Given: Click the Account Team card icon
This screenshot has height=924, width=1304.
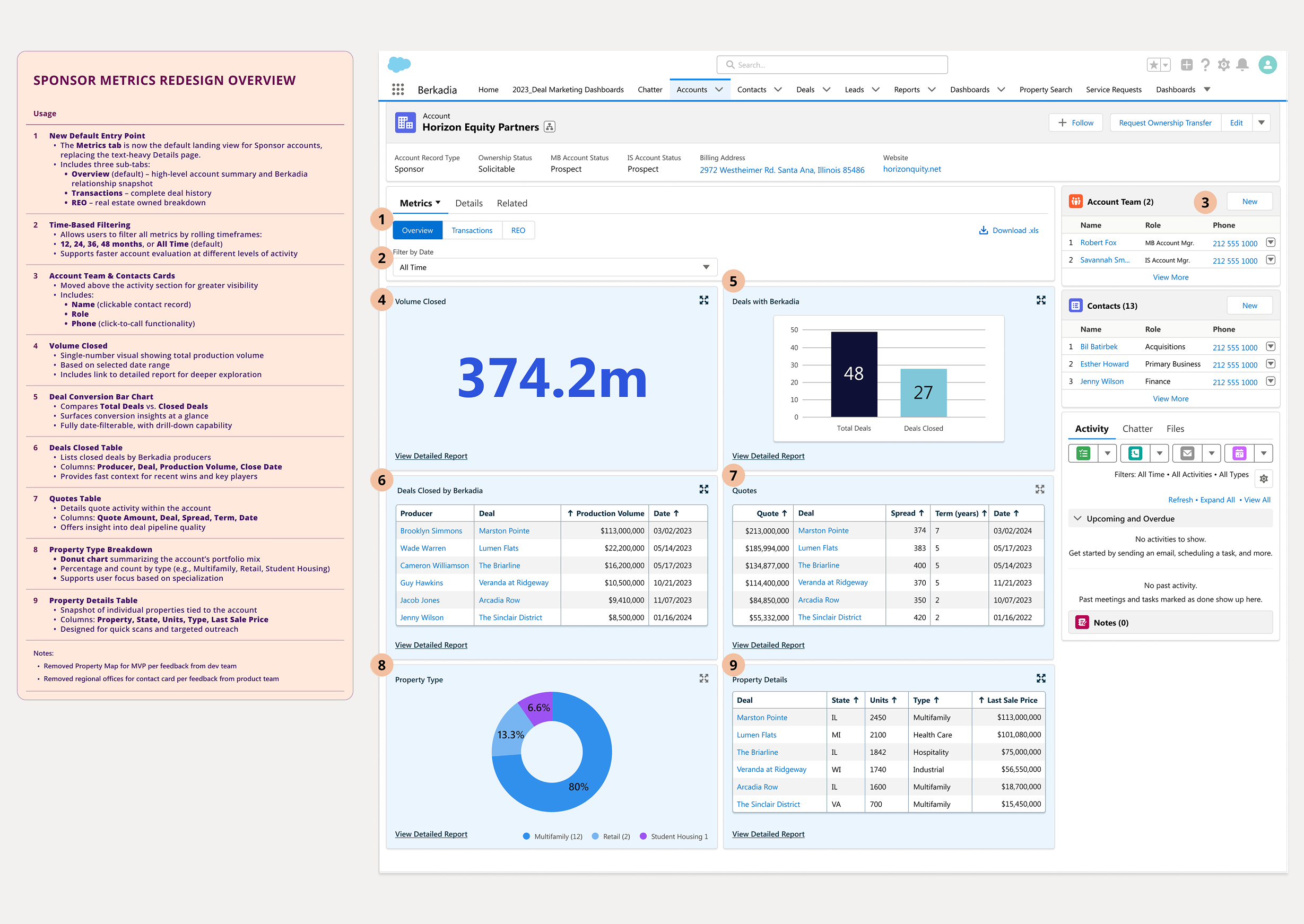Looking at the screenshot, I should pos(1076,202).
